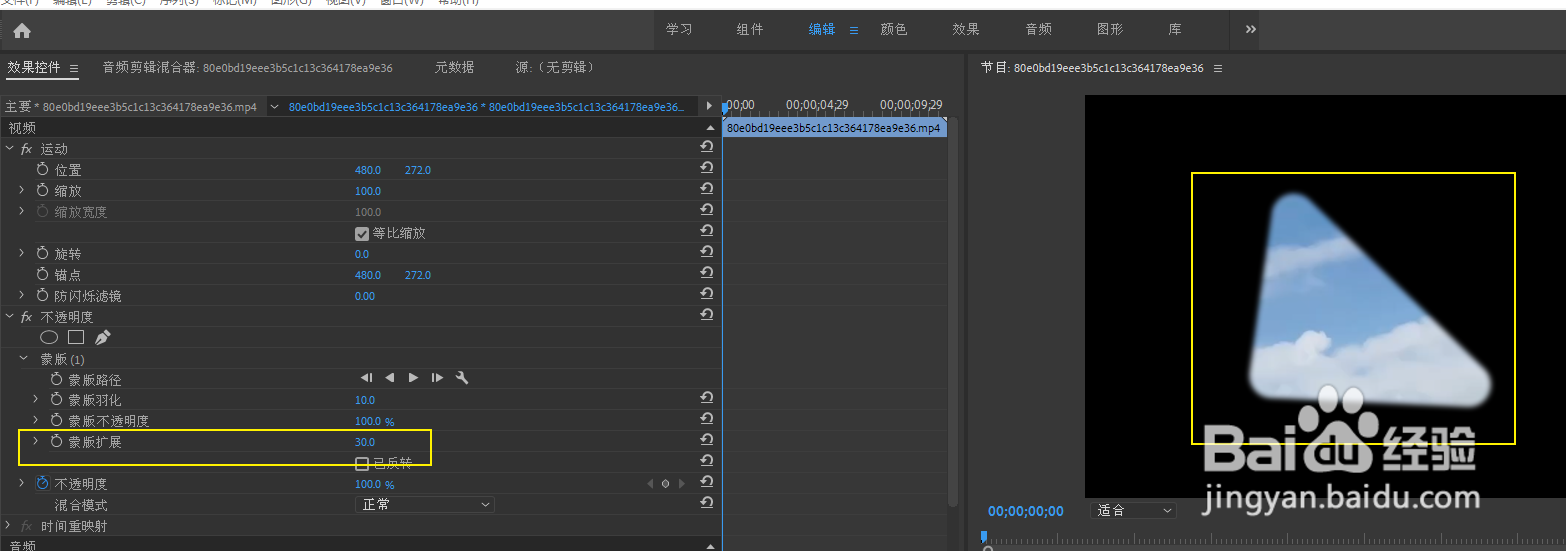Toggle the fx switch for 不透明度 effect
Viewport: 1566px width, 551px height.
[x=27, y=317]
